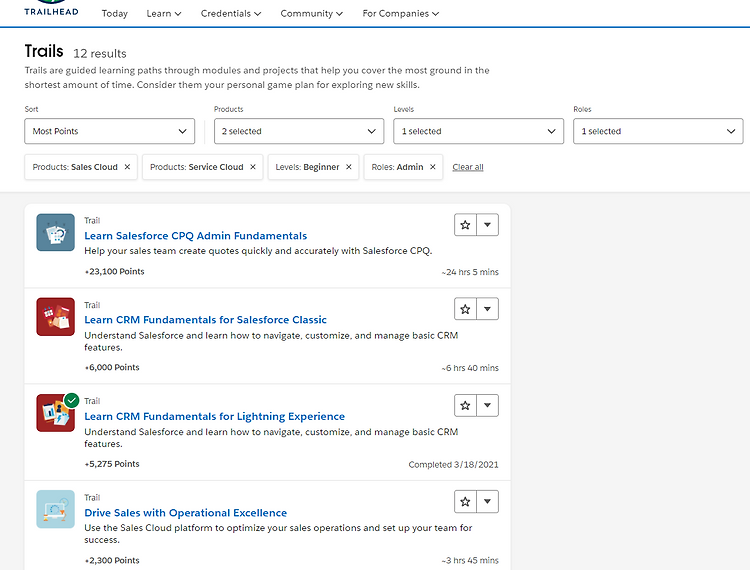Viewport: 750px width, 570px height.
Task: Open Learn Salesforce CPQ Admin Fundamentals link
Action: (196, 236)
